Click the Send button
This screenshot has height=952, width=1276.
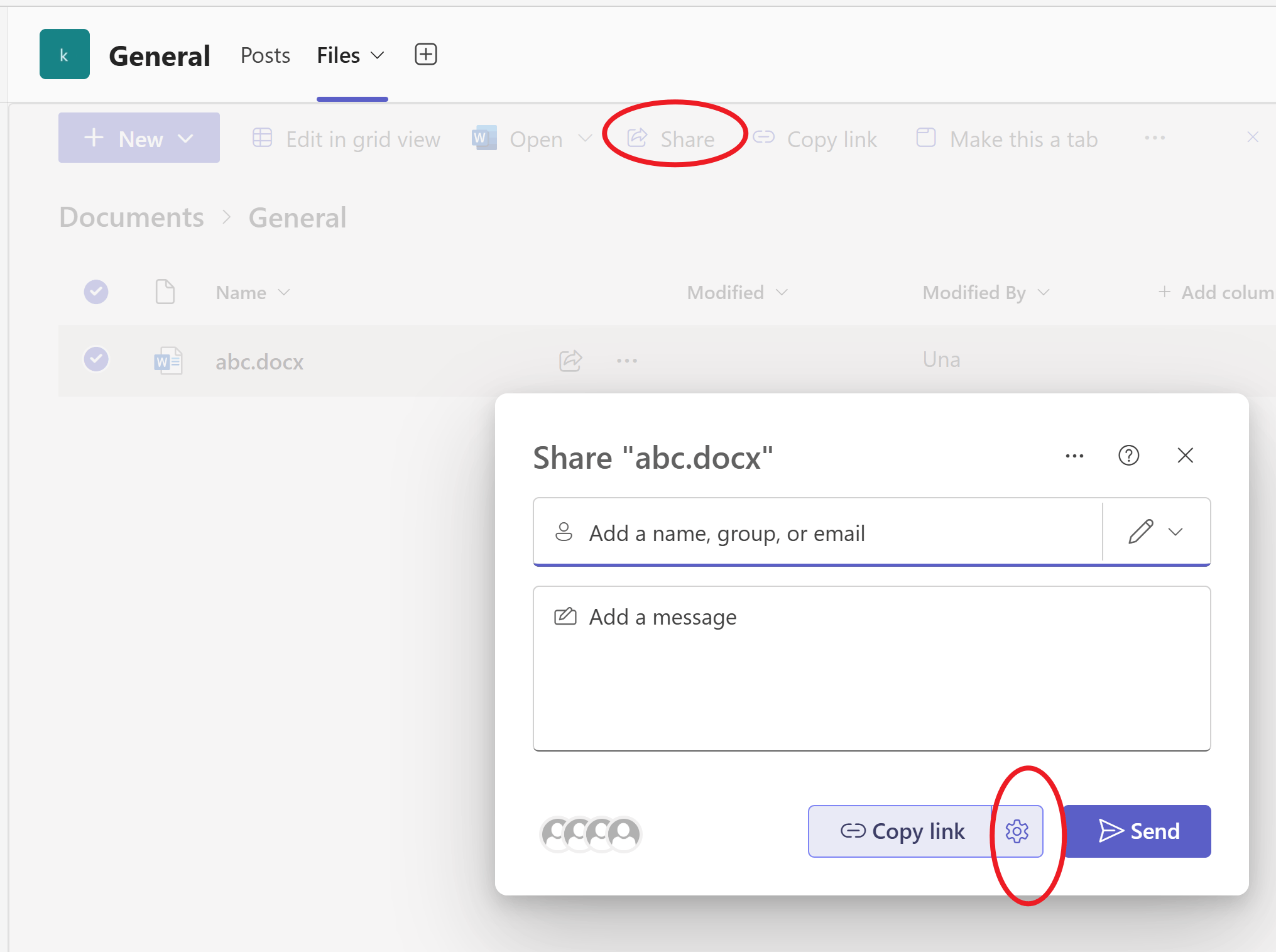point(1138,831)
